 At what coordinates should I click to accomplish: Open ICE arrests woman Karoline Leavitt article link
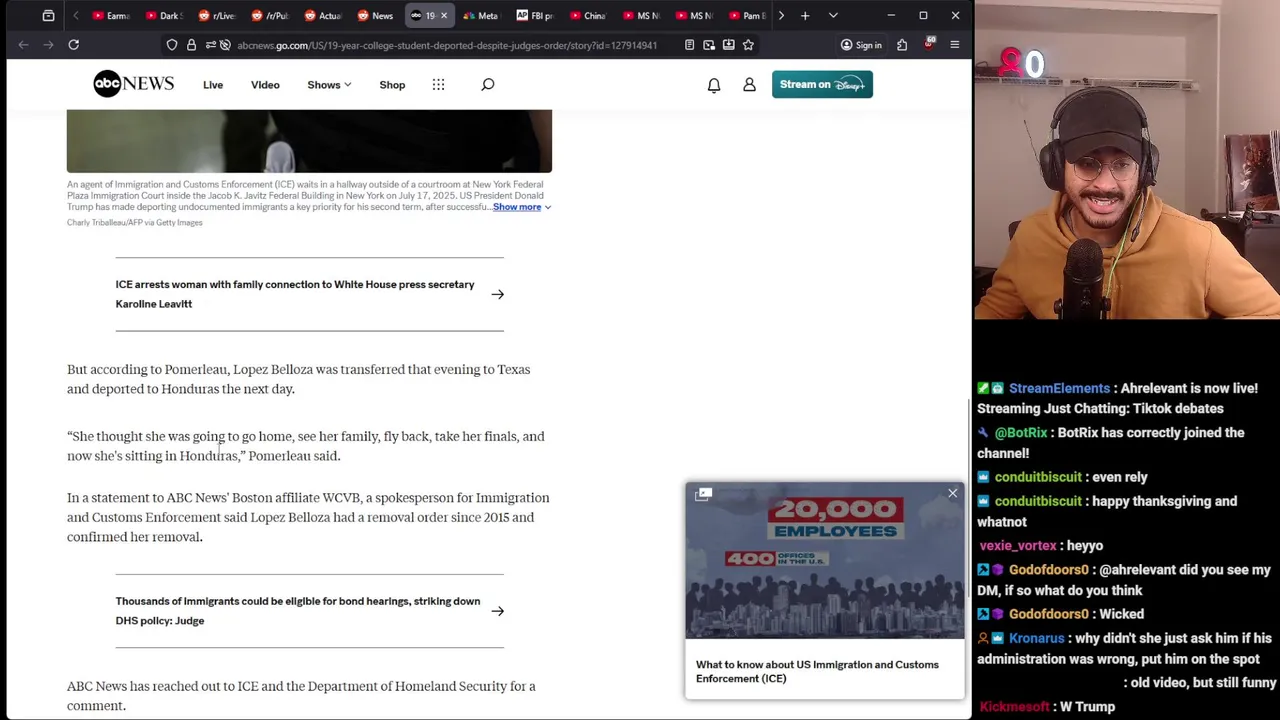coord(295,294)
